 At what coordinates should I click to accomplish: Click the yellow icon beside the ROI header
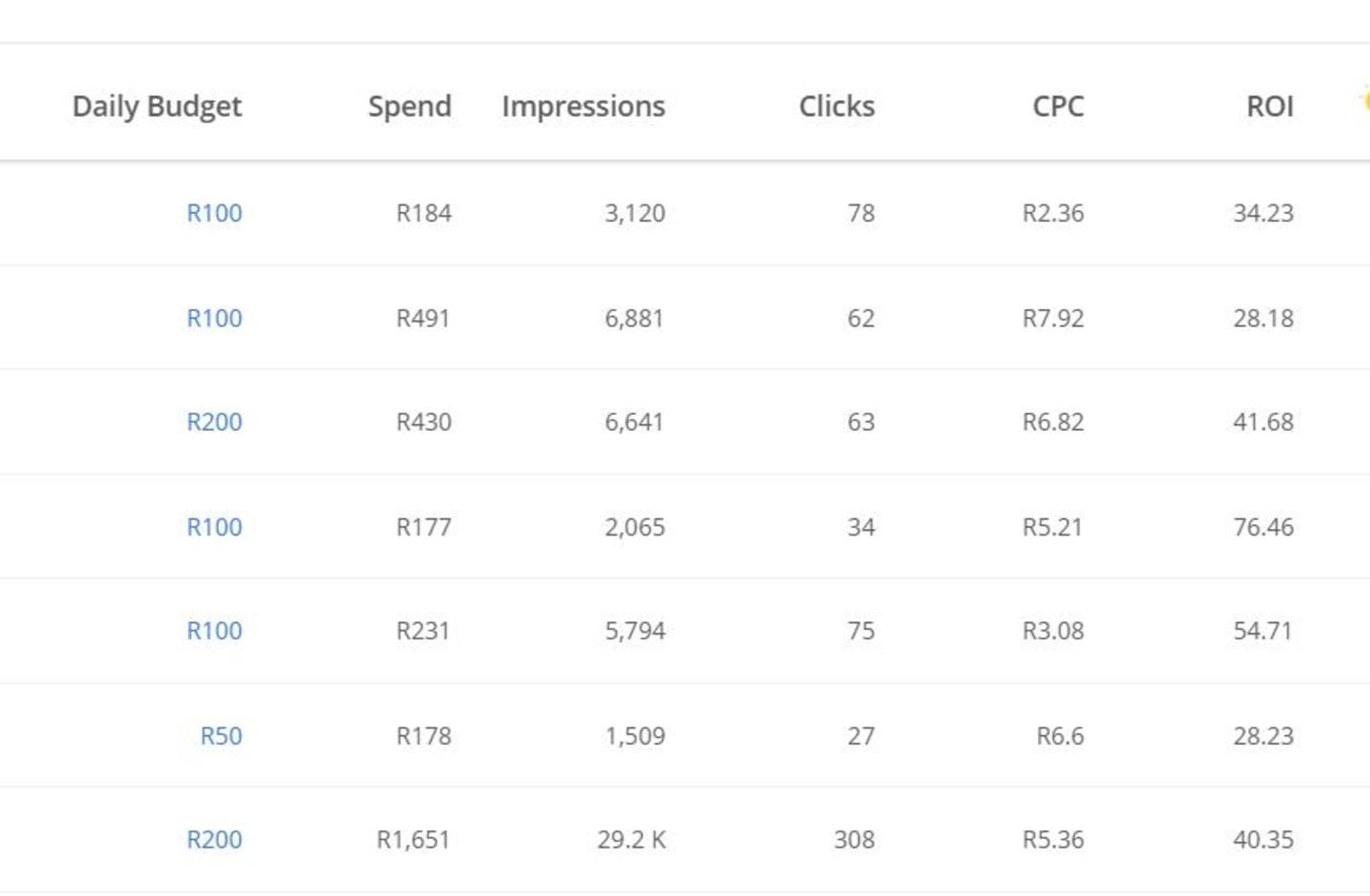(x=1365, y=99)
